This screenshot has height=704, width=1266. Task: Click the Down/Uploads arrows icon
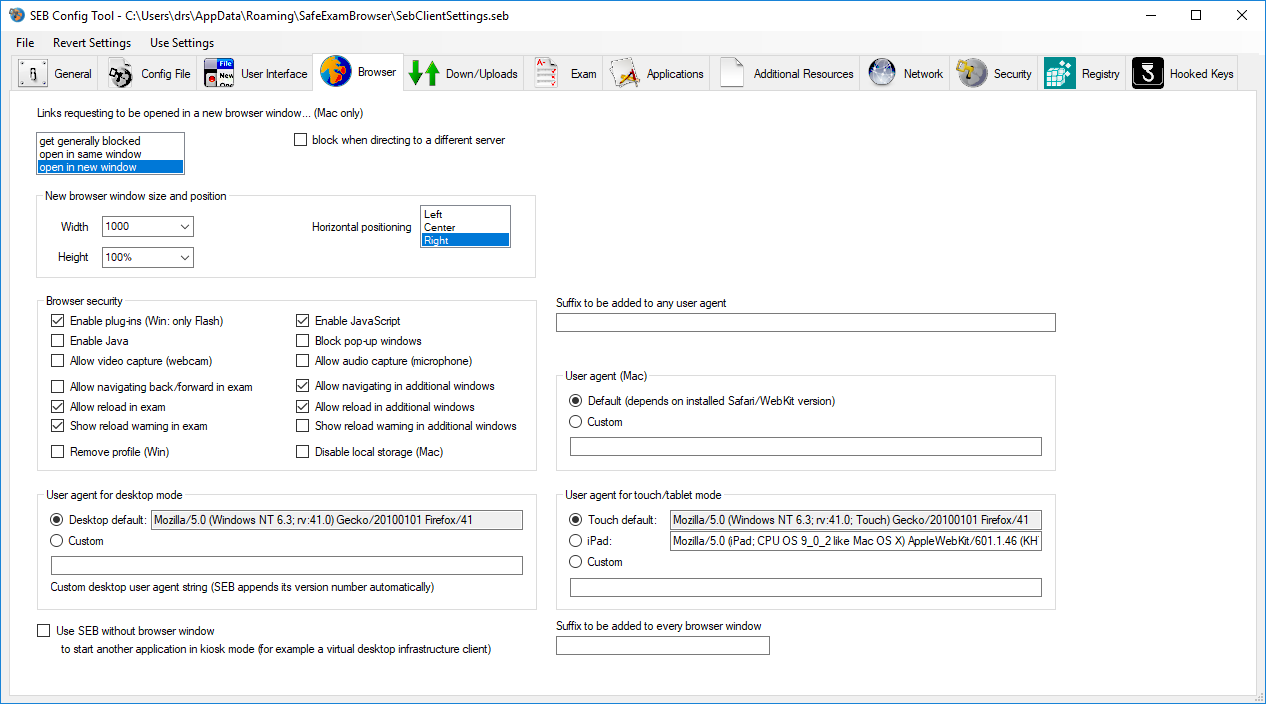424,74
